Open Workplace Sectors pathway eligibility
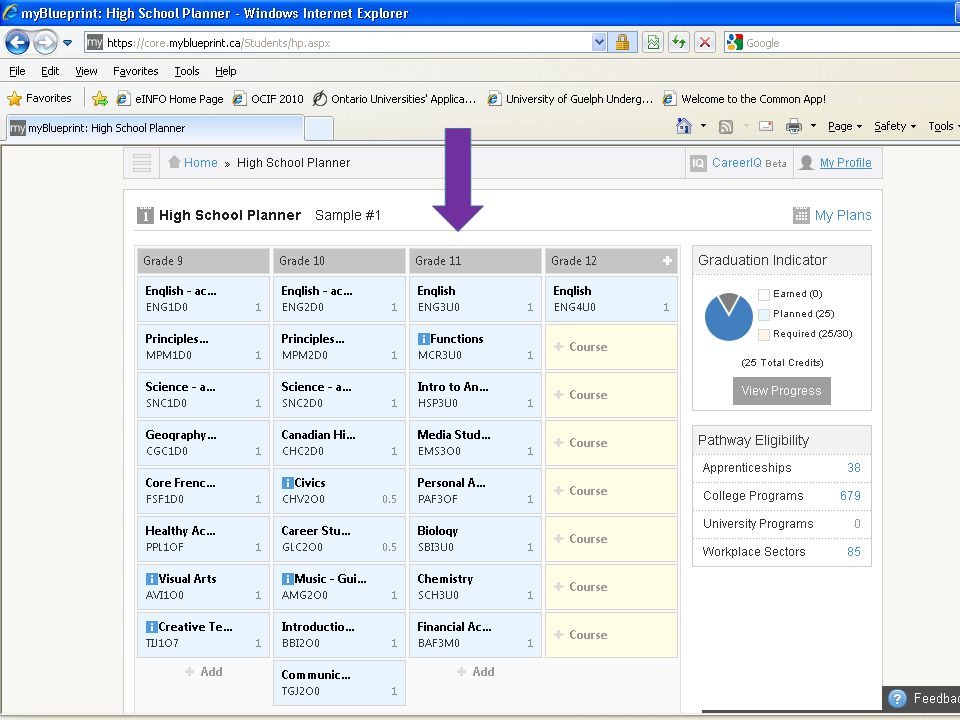Screen dimensions: 960x720 click(781, 552)
